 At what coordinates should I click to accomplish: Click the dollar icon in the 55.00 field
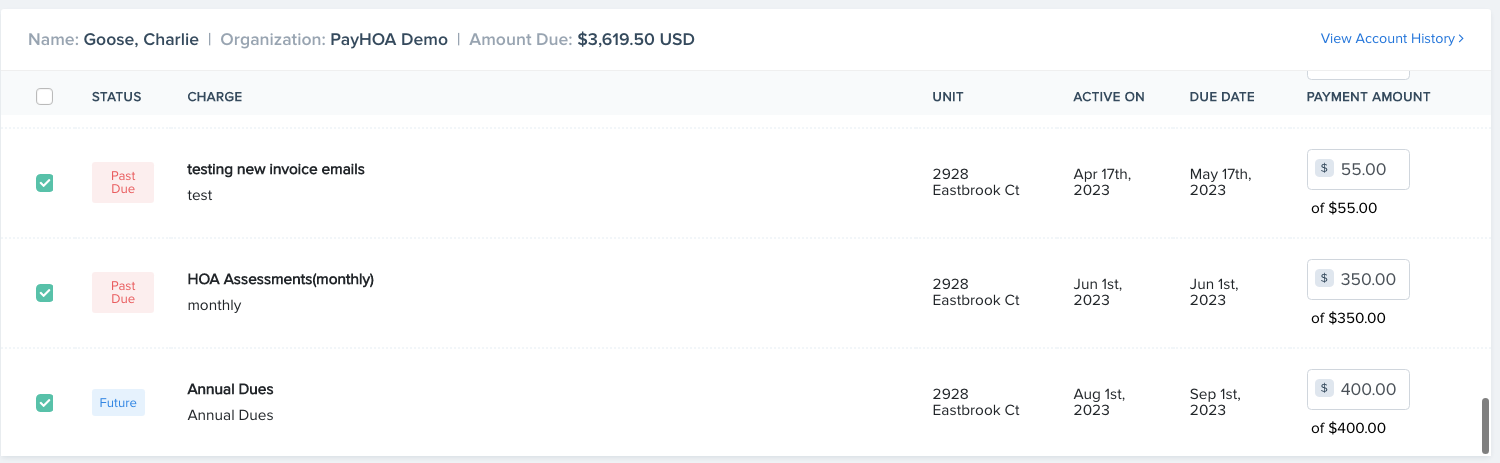1324,169
